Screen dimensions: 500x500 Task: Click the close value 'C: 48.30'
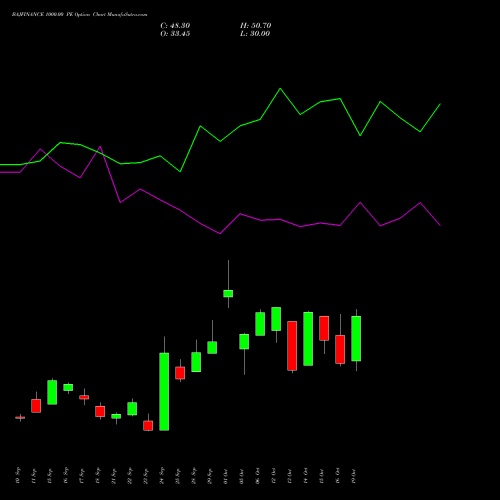pyautogui.click(x=175, y=26)
